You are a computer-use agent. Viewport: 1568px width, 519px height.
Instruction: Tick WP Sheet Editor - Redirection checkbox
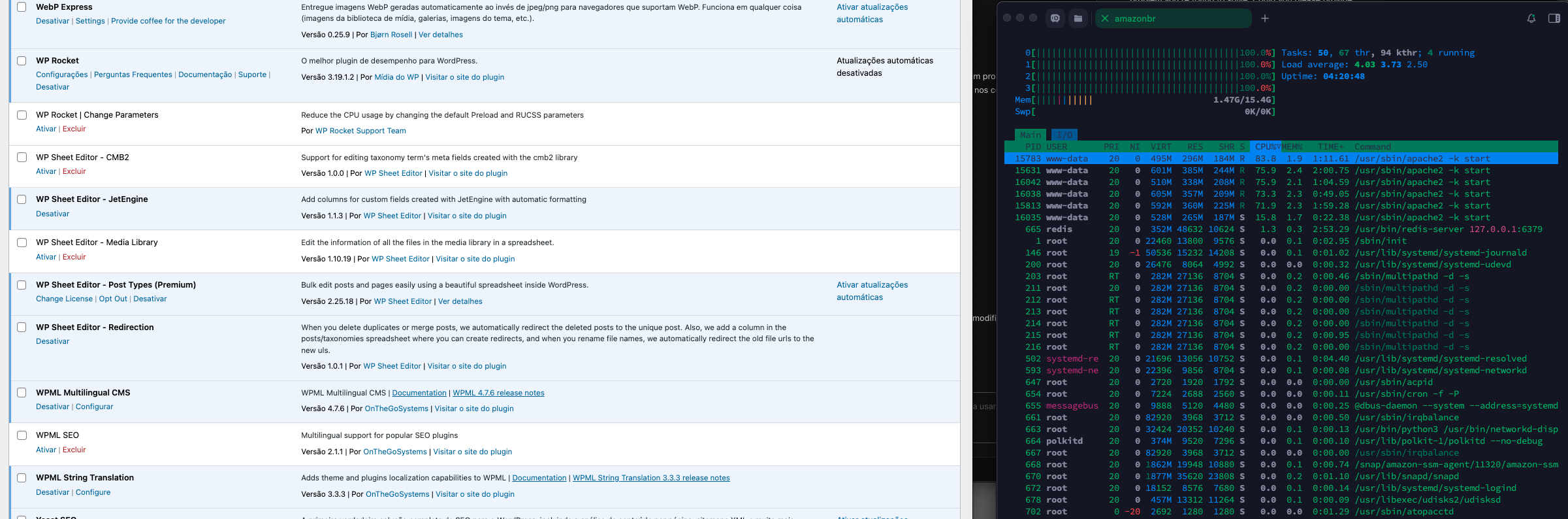[x=22, y=327]
